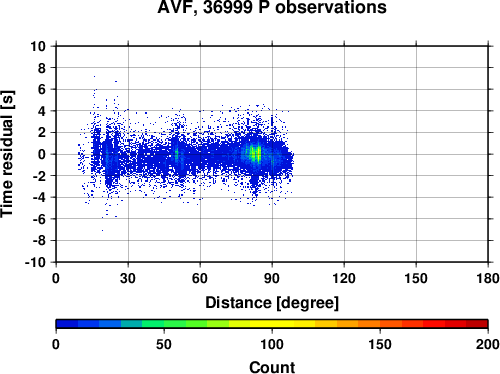Click the green density cluster near 50 degrees
This screenshot has height=374, width=500.
coord(177,154)
